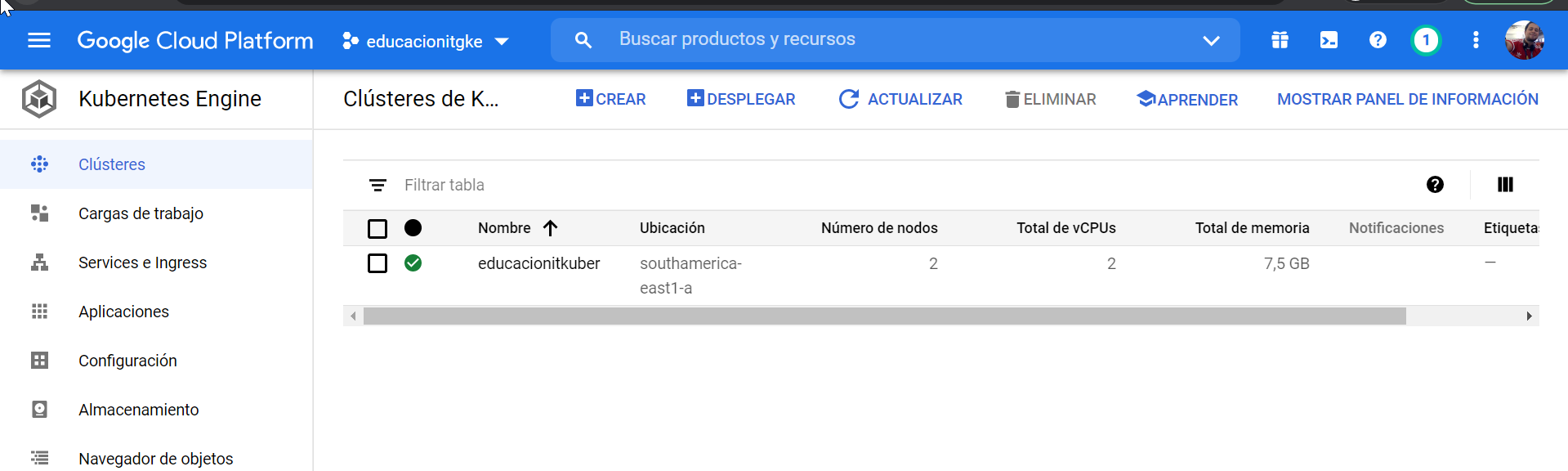The image size is (1568, 471).
Task: Focus the Filtrar tabla input
Action: click(x=899, y=185)
